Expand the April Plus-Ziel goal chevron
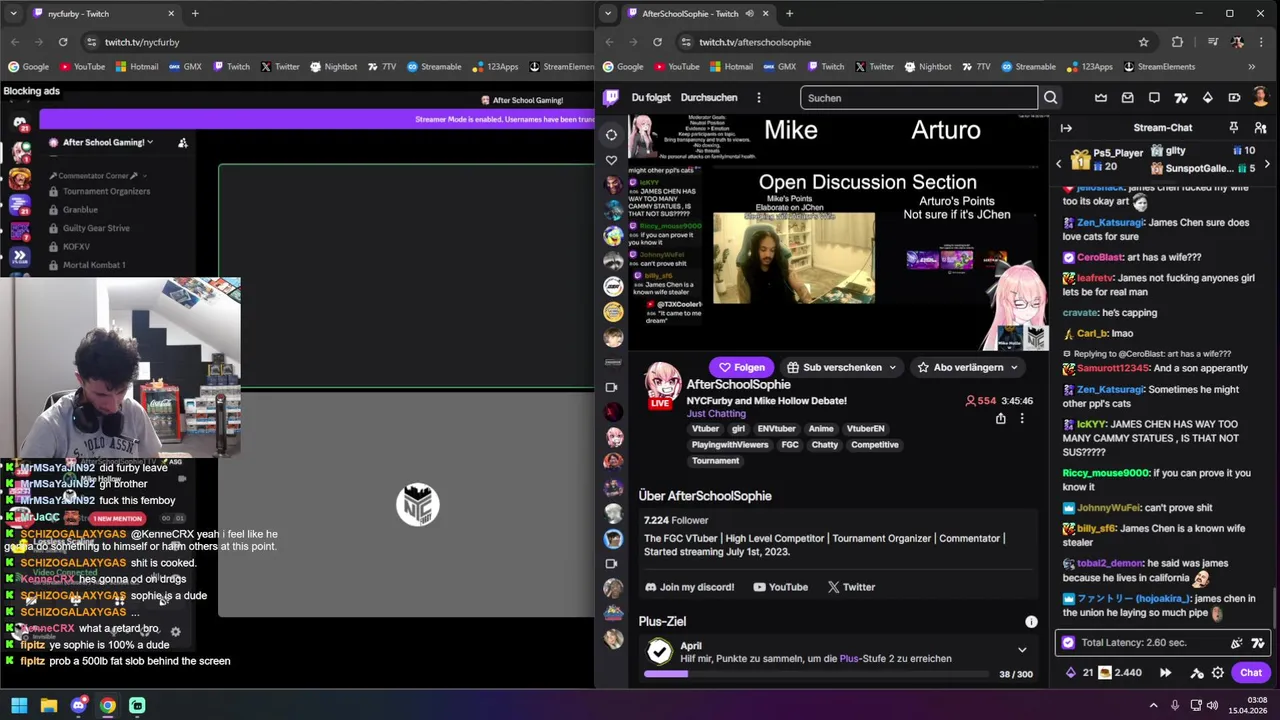The image size is (1280, 720). tap(1021, 650)
